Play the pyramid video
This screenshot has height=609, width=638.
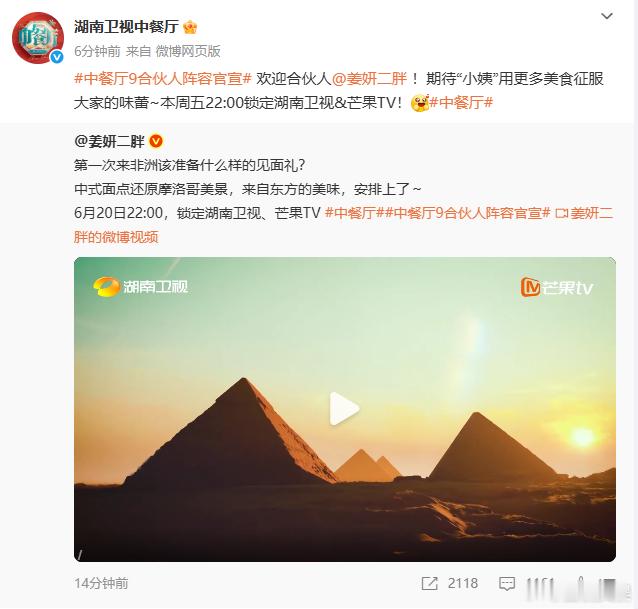click(344, 409)
